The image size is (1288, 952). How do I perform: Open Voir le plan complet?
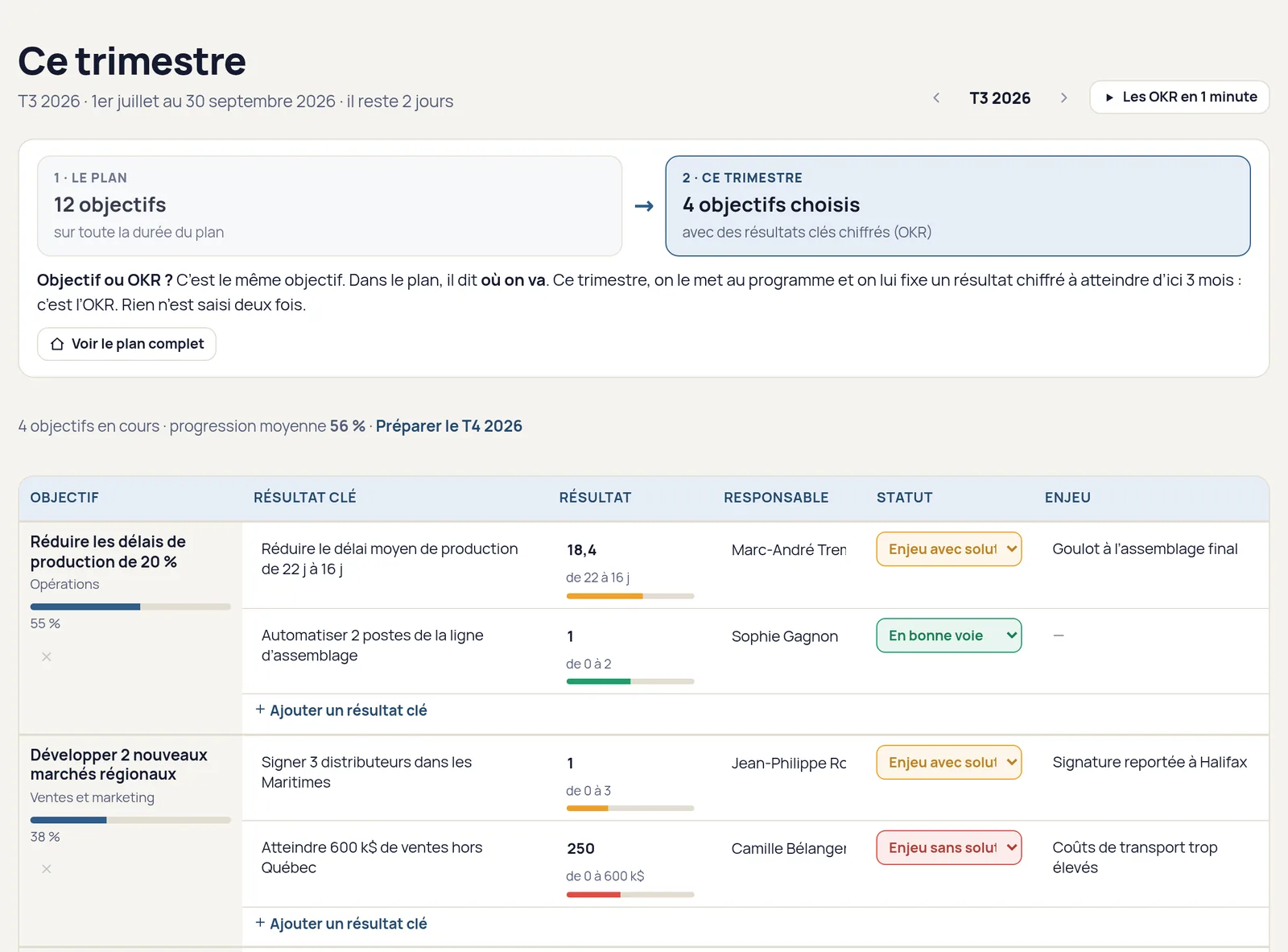point(126,344)
